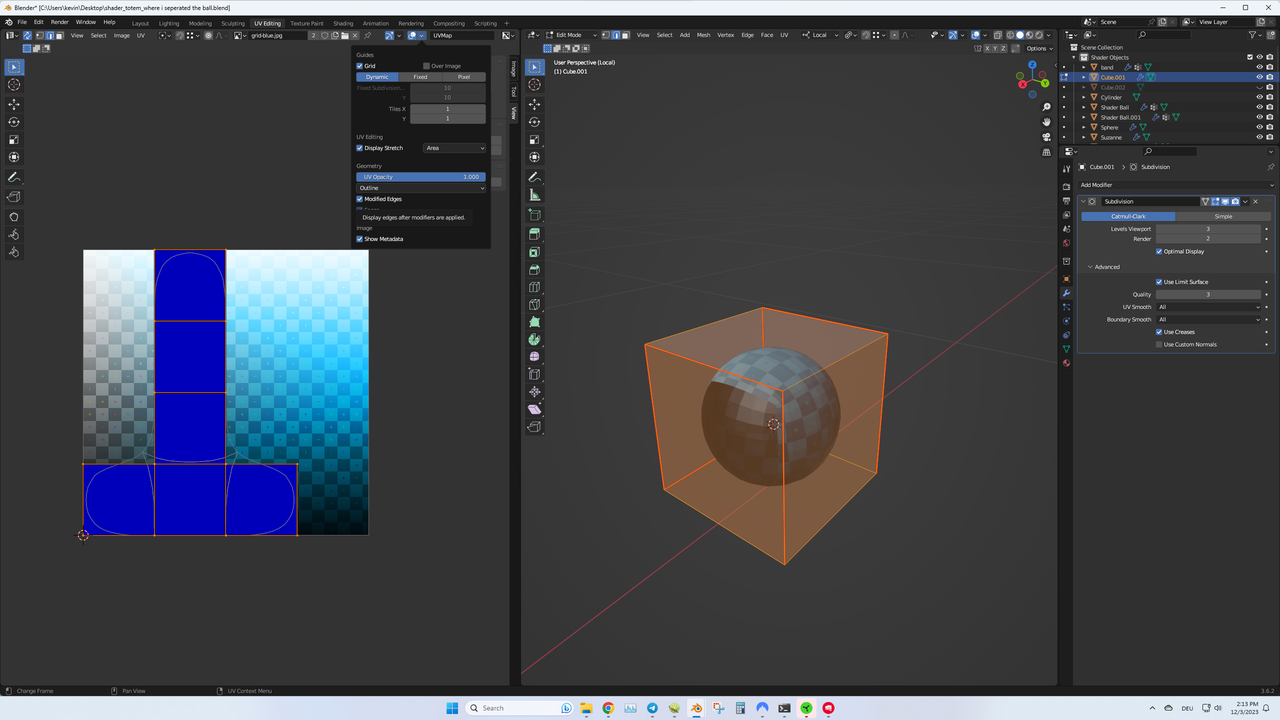
Task: Choose the Fixed grid guide option
Action: click(420, 77)
